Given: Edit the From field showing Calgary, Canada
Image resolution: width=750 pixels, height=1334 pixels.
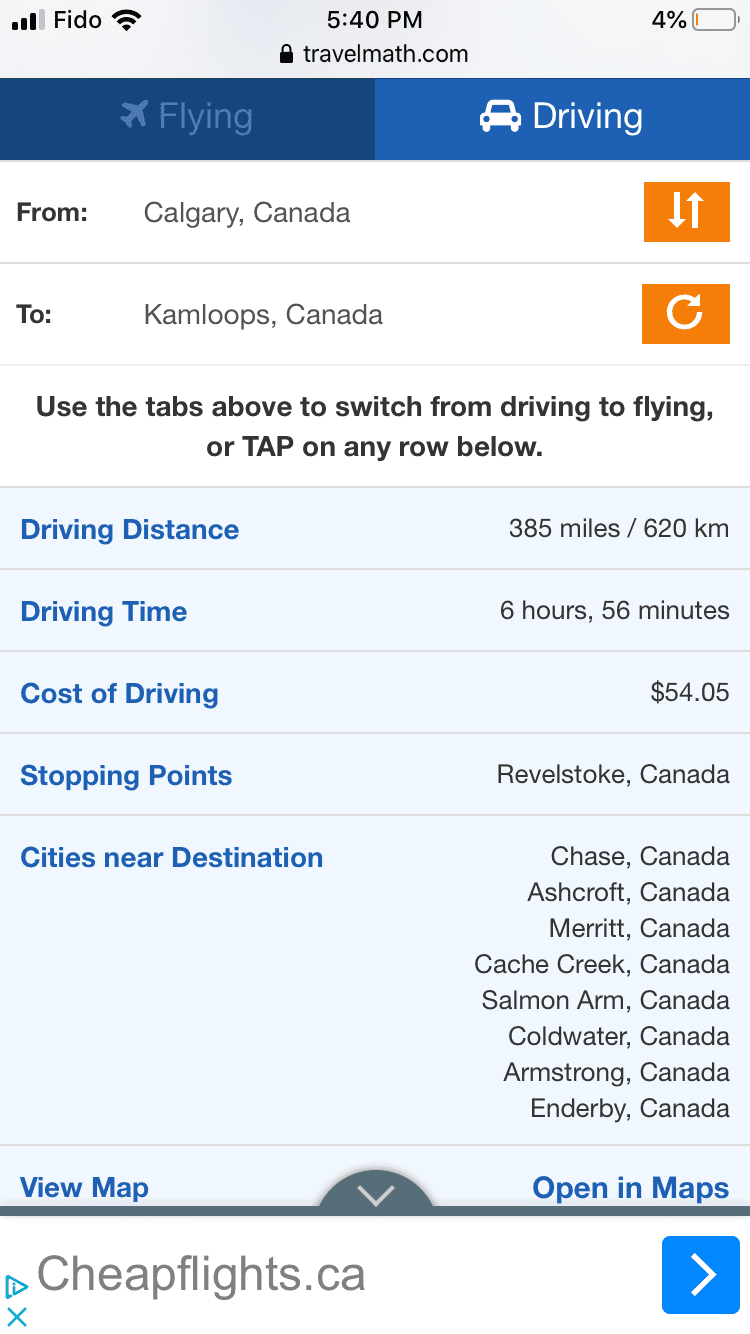Looking at the screenshot, I should (x=247, y=213).
